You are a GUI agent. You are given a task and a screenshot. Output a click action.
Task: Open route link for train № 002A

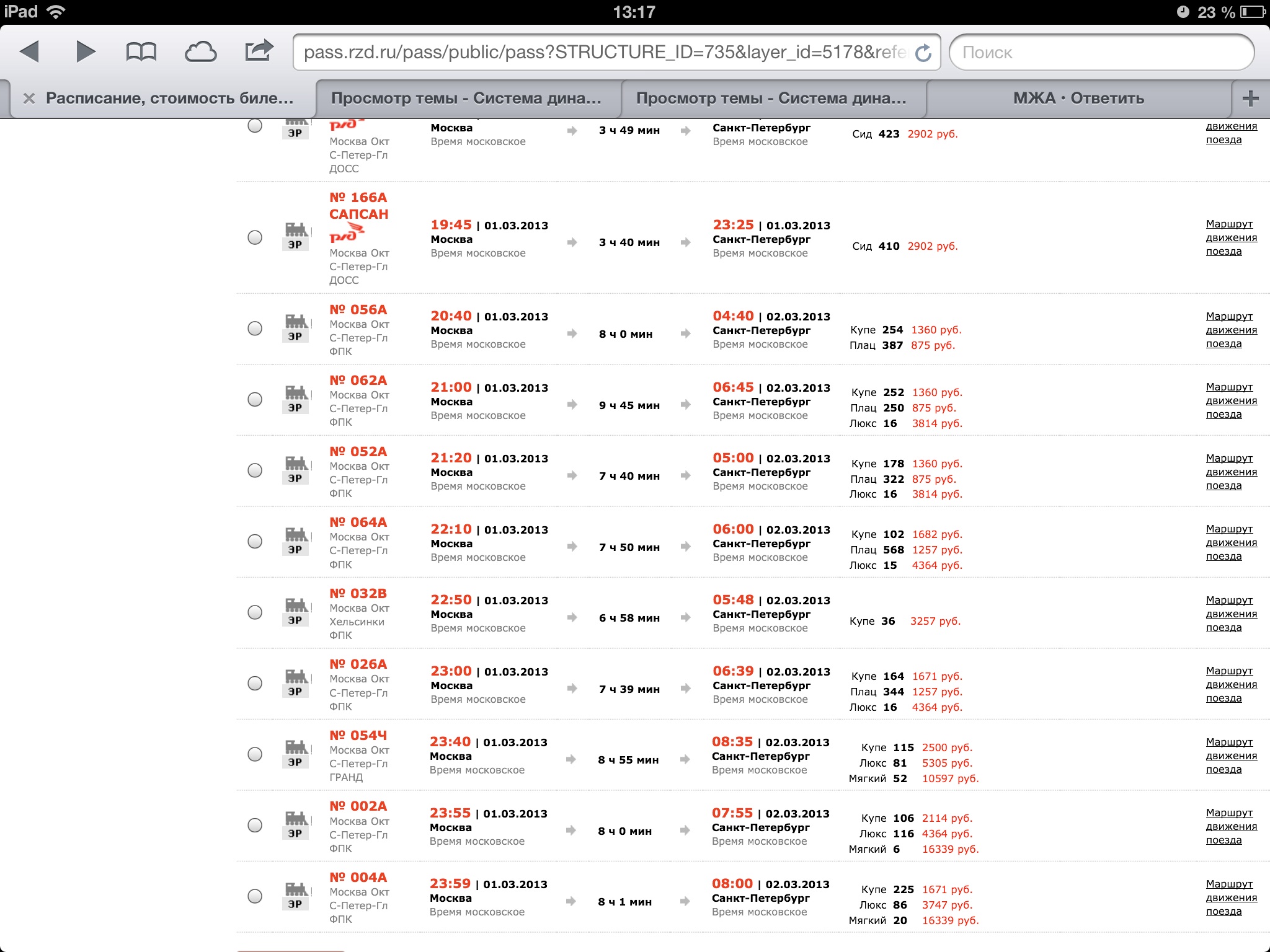click(x=1230, y=826)
